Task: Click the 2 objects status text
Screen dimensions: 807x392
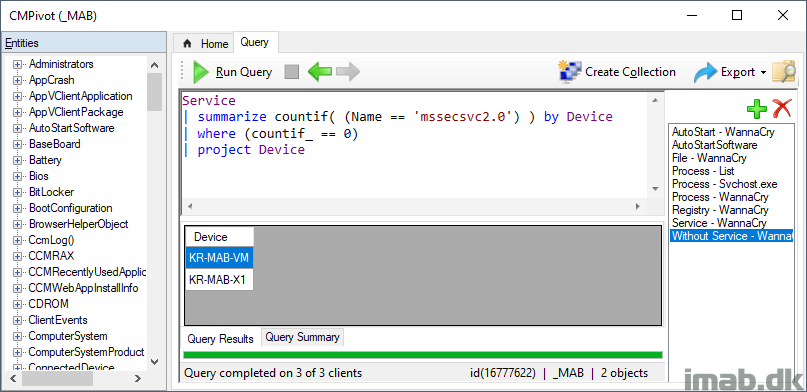Action: 624,373
